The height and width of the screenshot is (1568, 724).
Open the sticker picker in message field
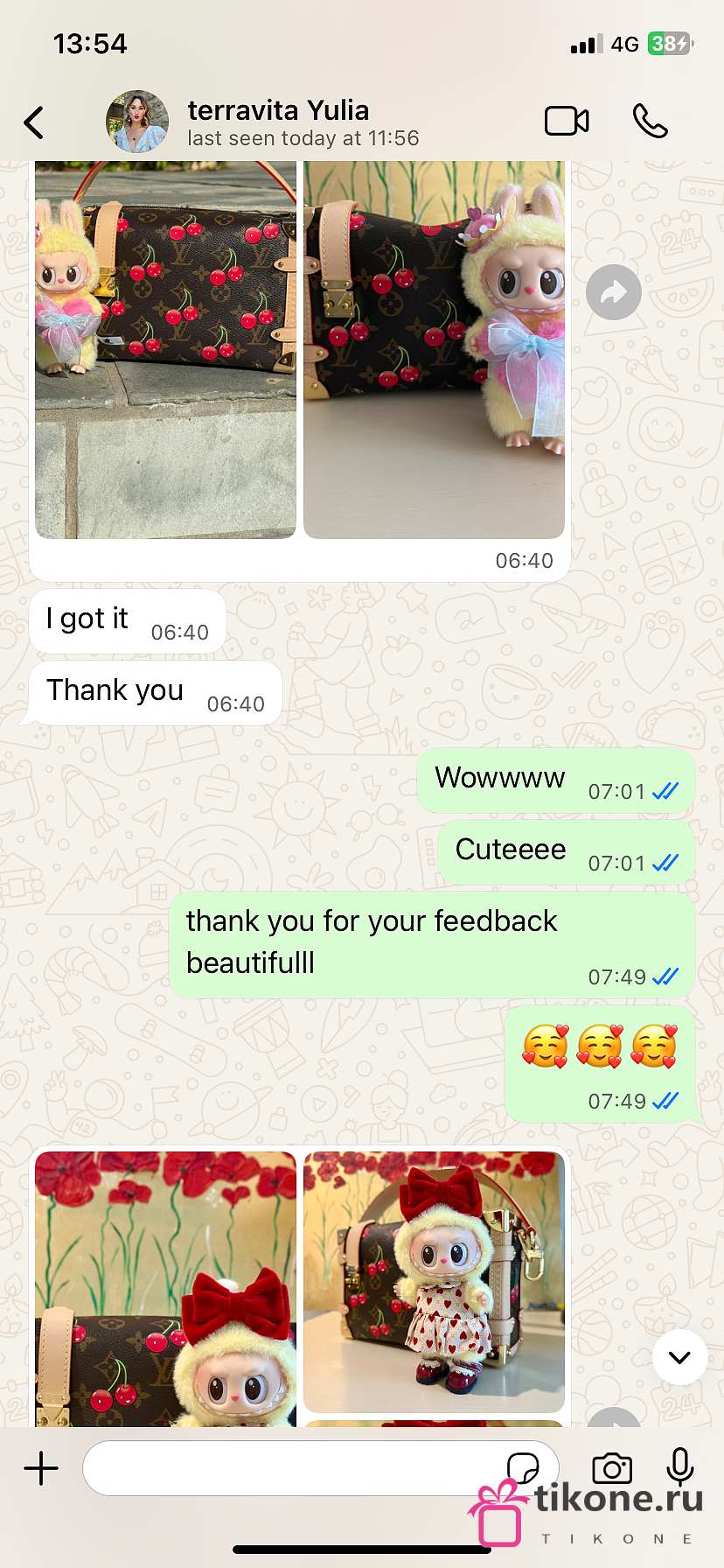pyautogui.click(x=522, y=1468)
